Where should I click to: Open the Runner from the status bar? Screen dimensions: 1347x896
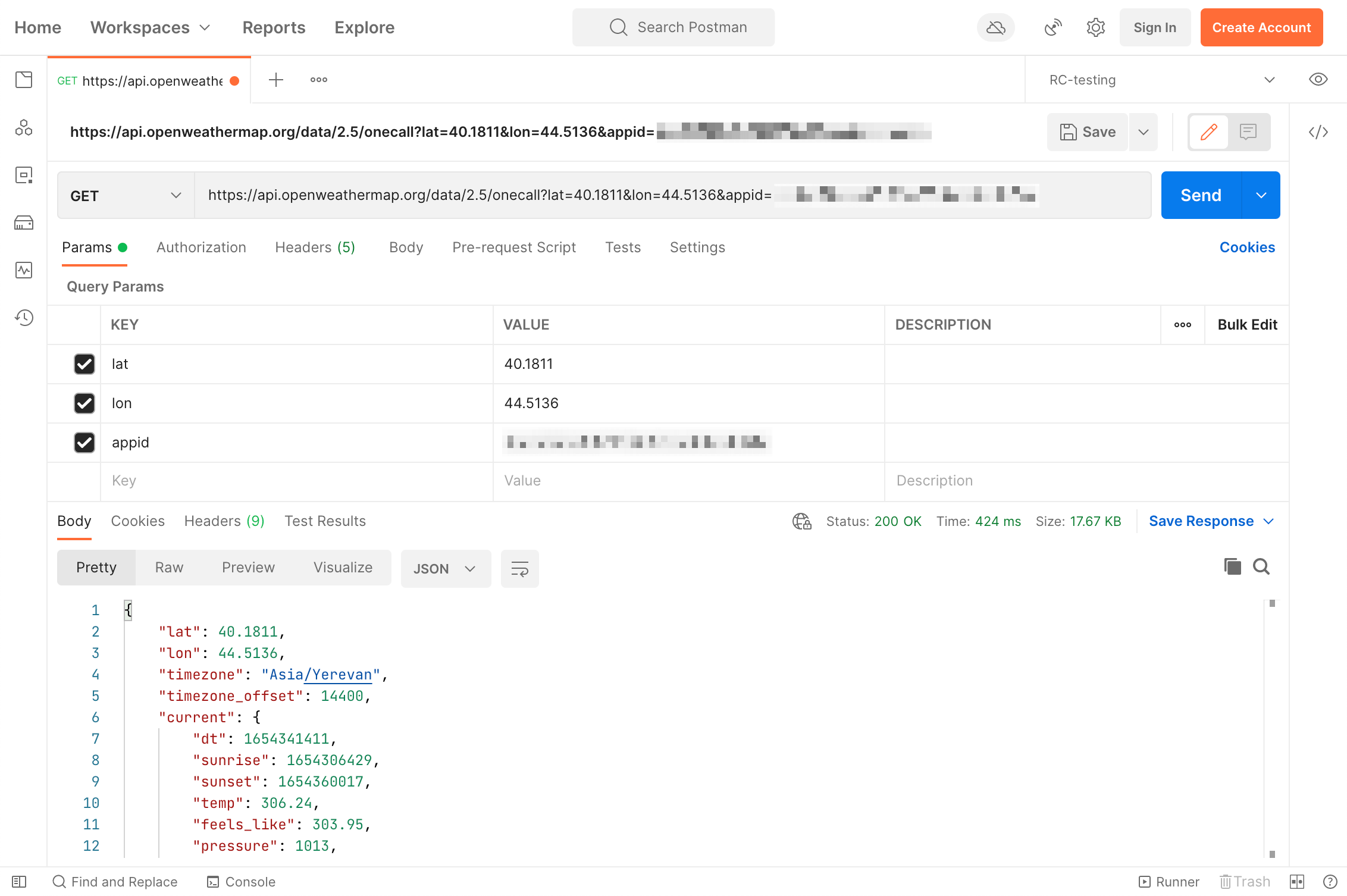(x=1169, y=882)
